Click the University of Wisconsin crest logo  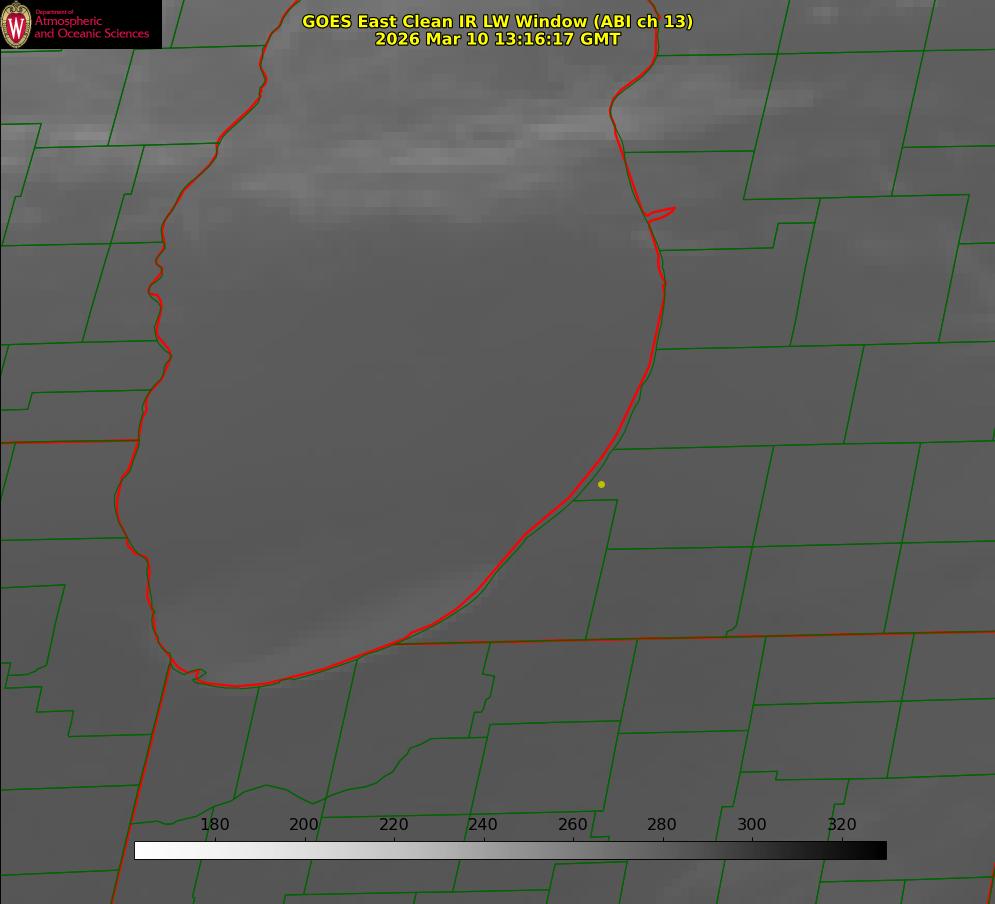click(16, 24)
